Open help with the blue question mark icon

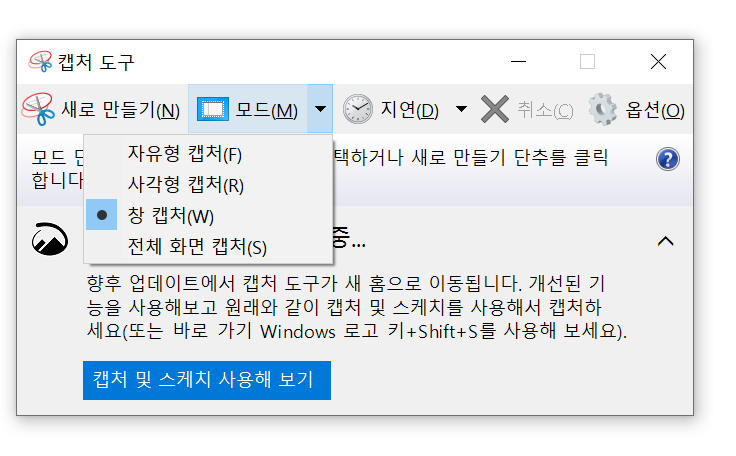(667, 159)
